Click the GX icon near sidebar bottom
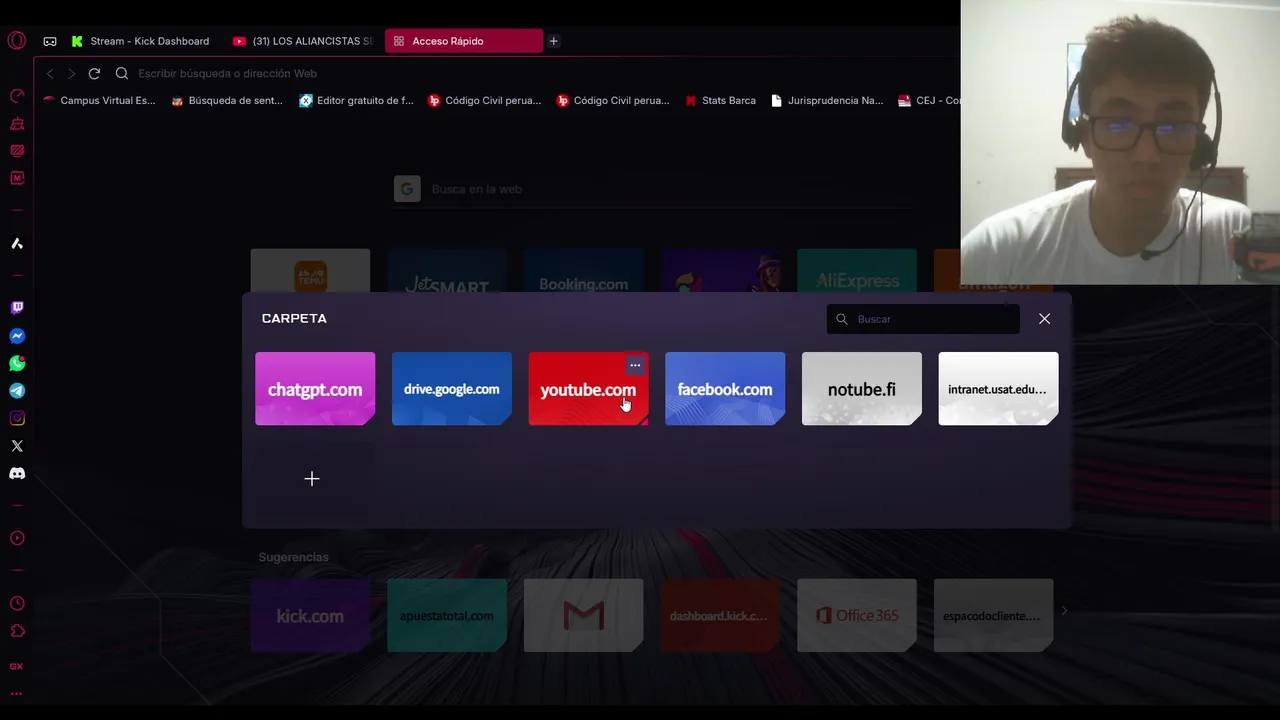The image size is (1280, 720). point(17,666)
